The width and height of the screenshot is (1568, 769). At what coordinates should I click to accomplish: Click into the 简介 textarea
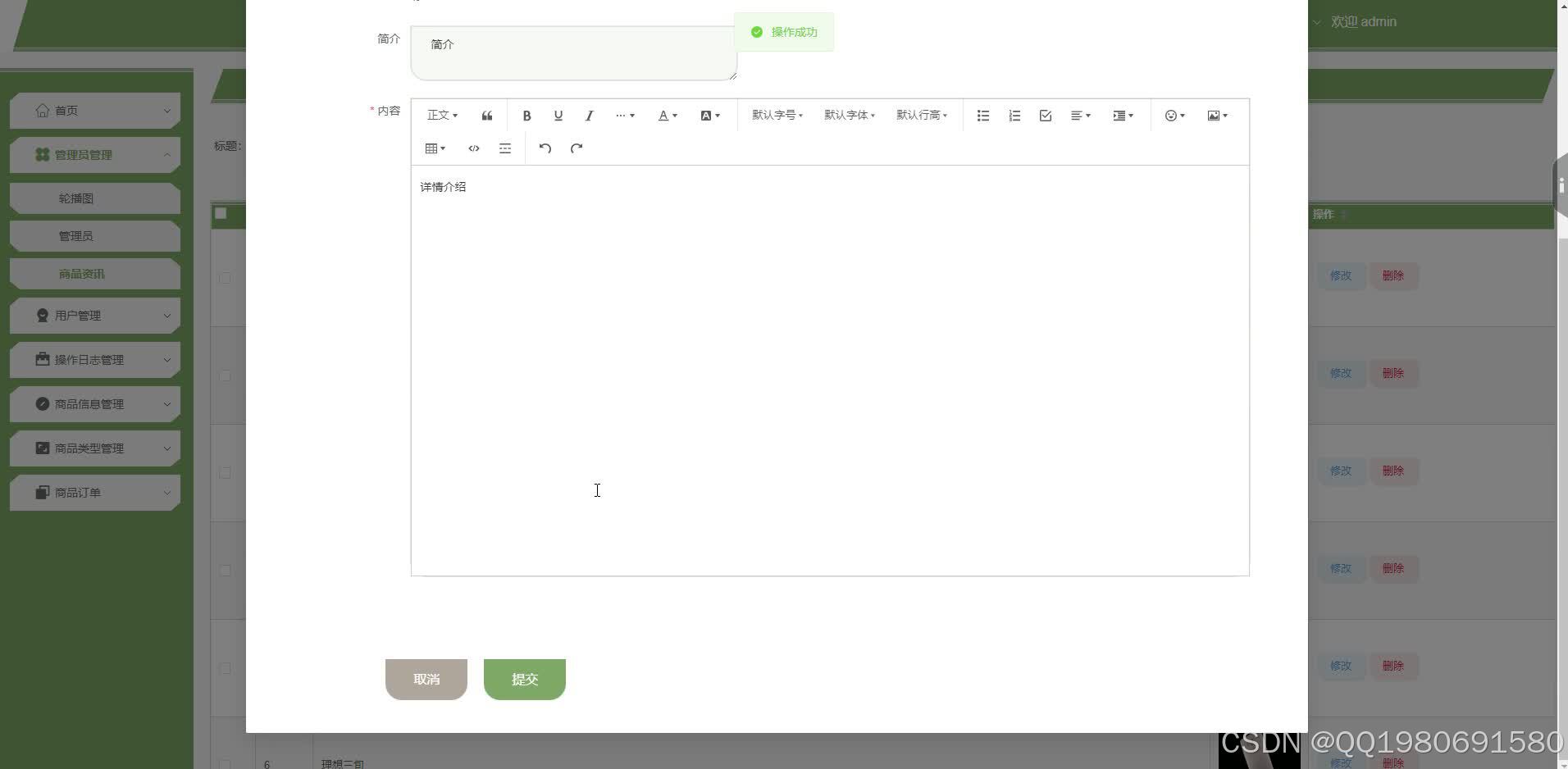click(574, 53)
